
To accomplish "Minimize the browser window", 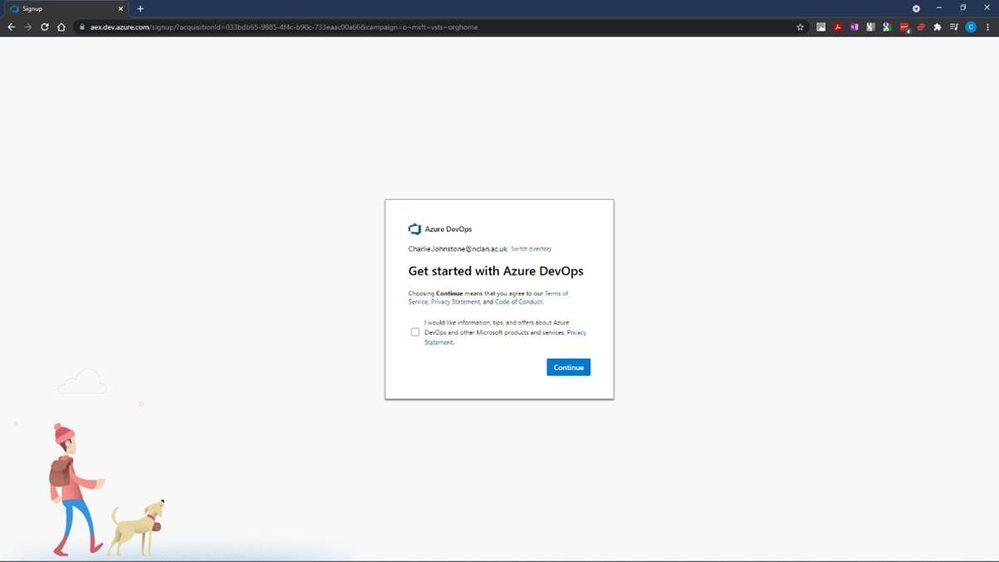I will click(x=939, y=8).
